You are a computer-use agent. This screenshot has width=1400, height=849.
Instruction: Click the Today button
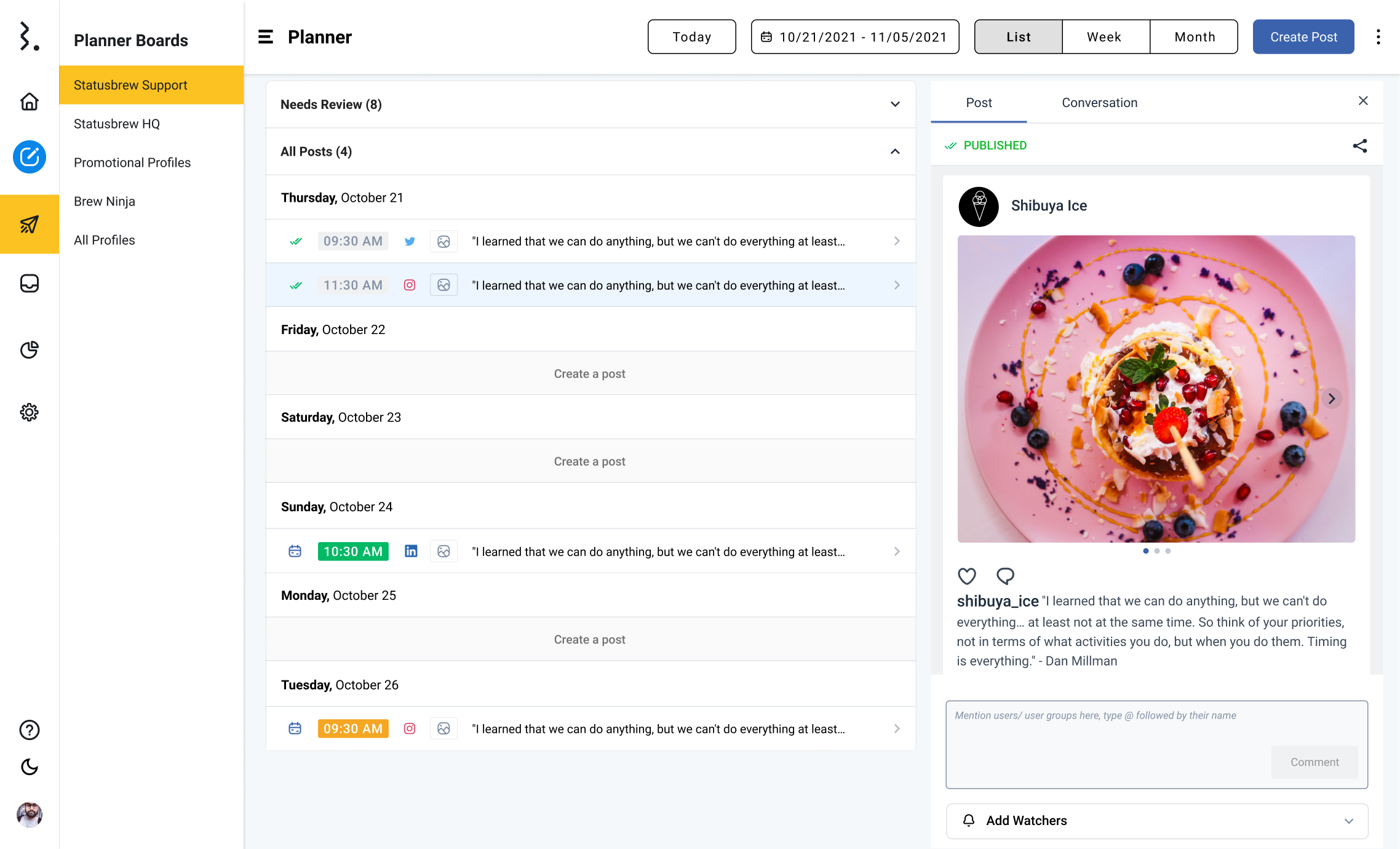point(691,37)
